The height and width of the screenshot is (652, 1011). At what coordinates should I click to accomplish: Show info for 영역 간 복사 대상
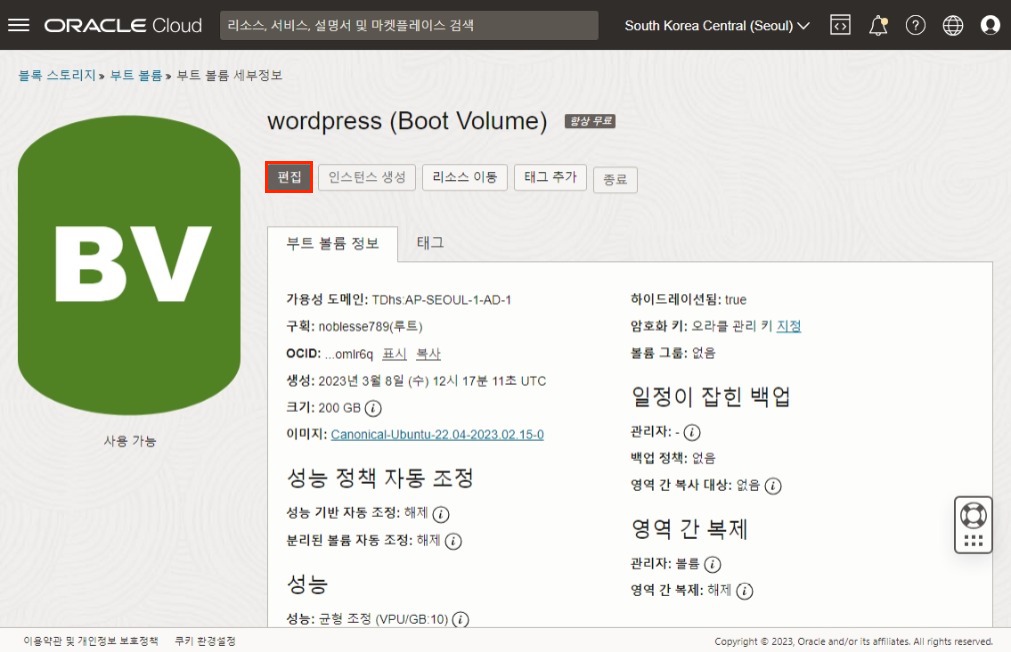773,486
